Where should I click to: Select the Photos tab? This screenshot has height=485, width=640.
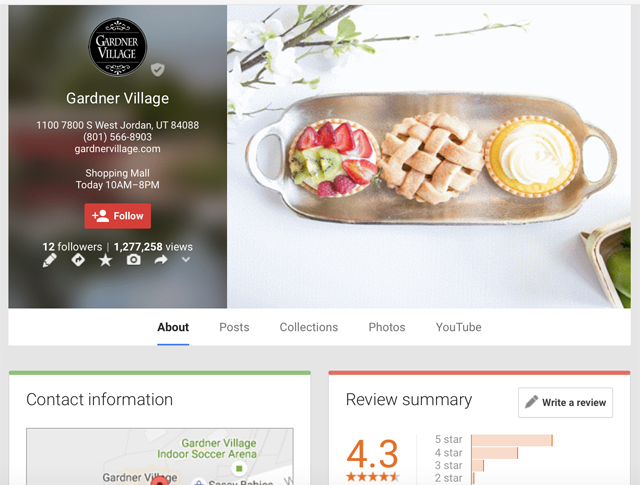tap(387, 327)
